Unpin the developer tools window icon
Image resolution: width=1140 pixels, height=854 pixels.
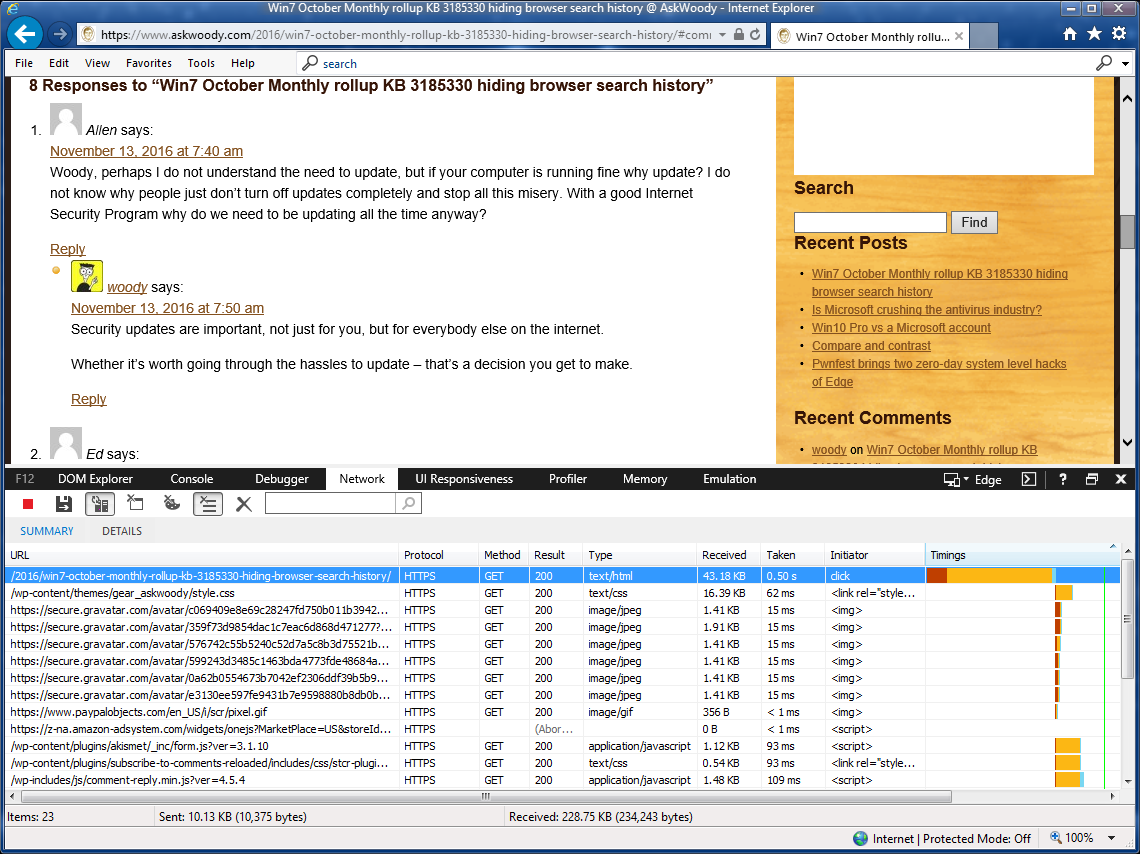[1091, 479]
